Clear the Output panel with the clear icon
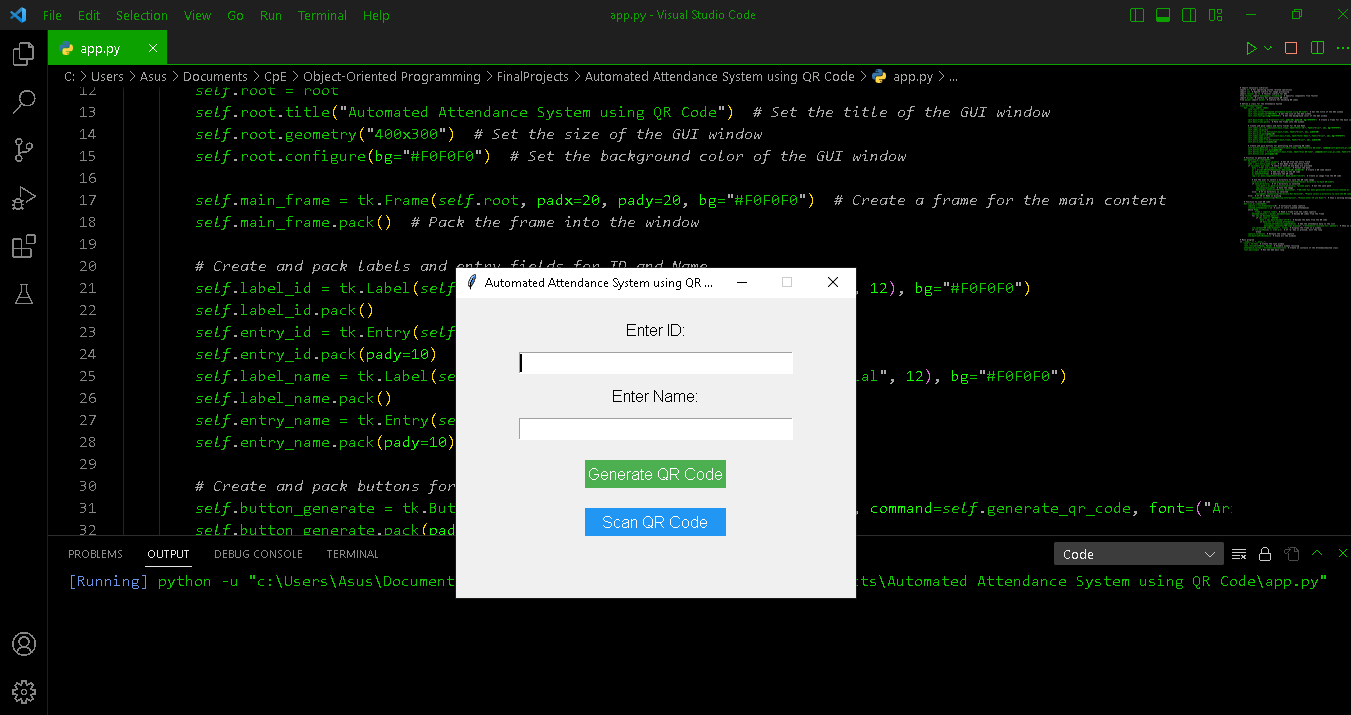The width and height of the screenshot is (1351, 715). pyautogui.click(x=1238, y=553)
